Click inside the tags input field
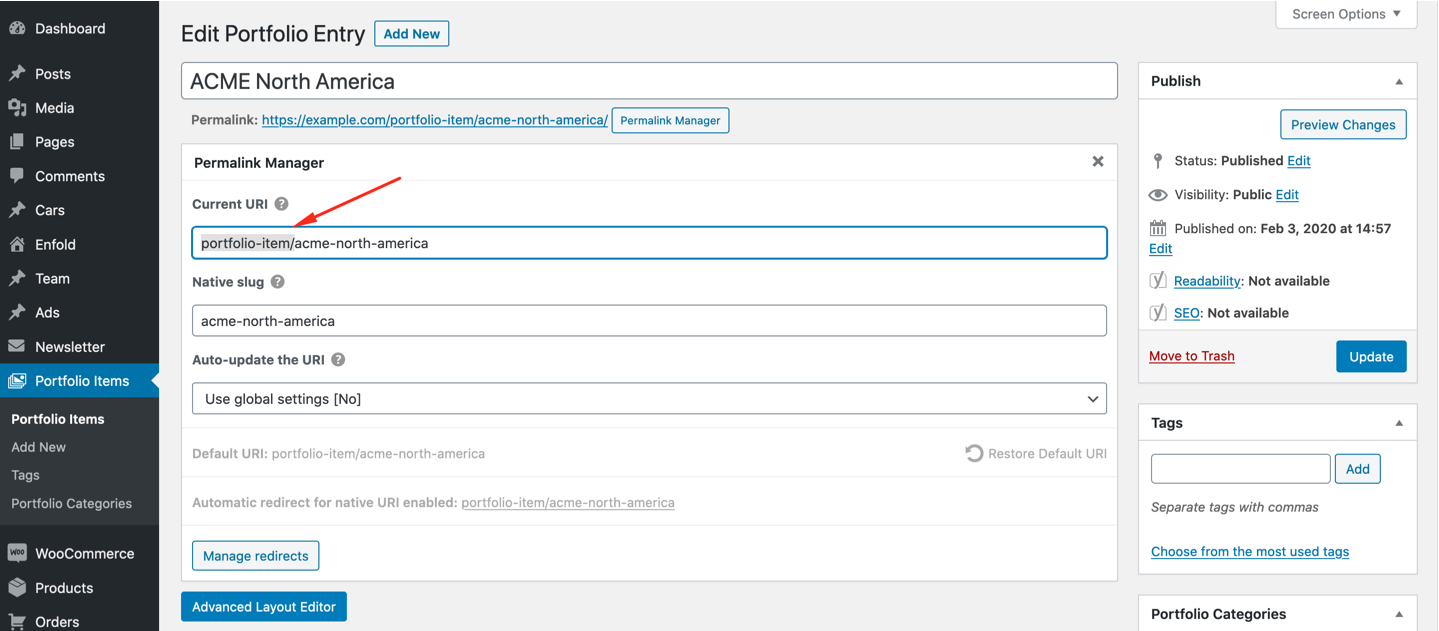1439x631 pixels. pos(1240,468)
